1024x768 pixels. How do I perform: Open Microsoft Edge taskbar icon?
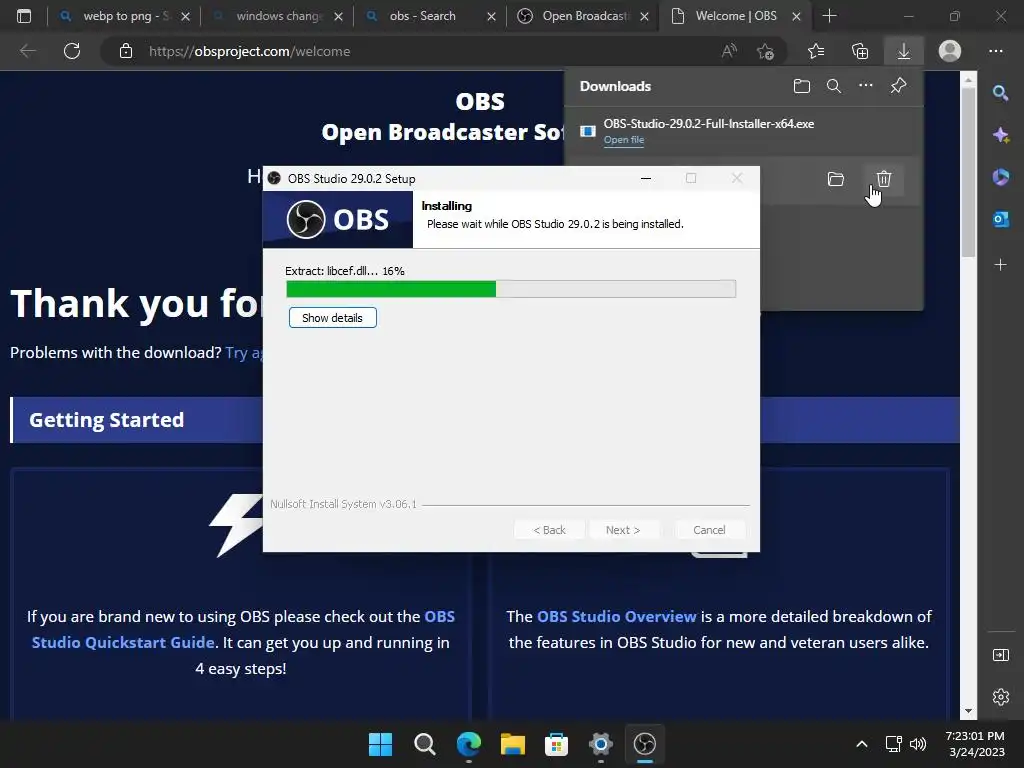point(468,744)
